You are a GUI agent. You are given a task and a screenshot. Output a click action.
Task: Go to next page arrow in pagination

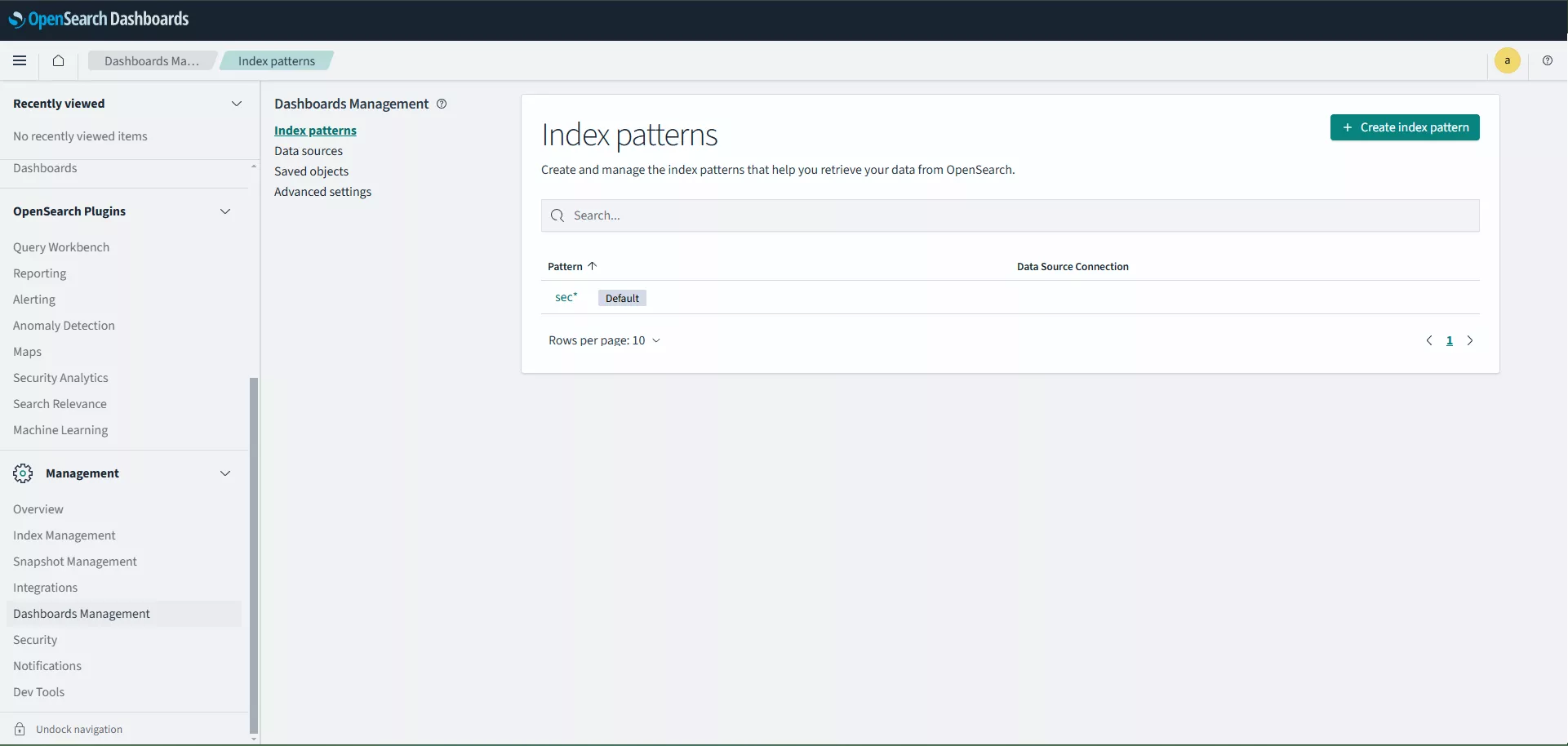(1470, 340)
